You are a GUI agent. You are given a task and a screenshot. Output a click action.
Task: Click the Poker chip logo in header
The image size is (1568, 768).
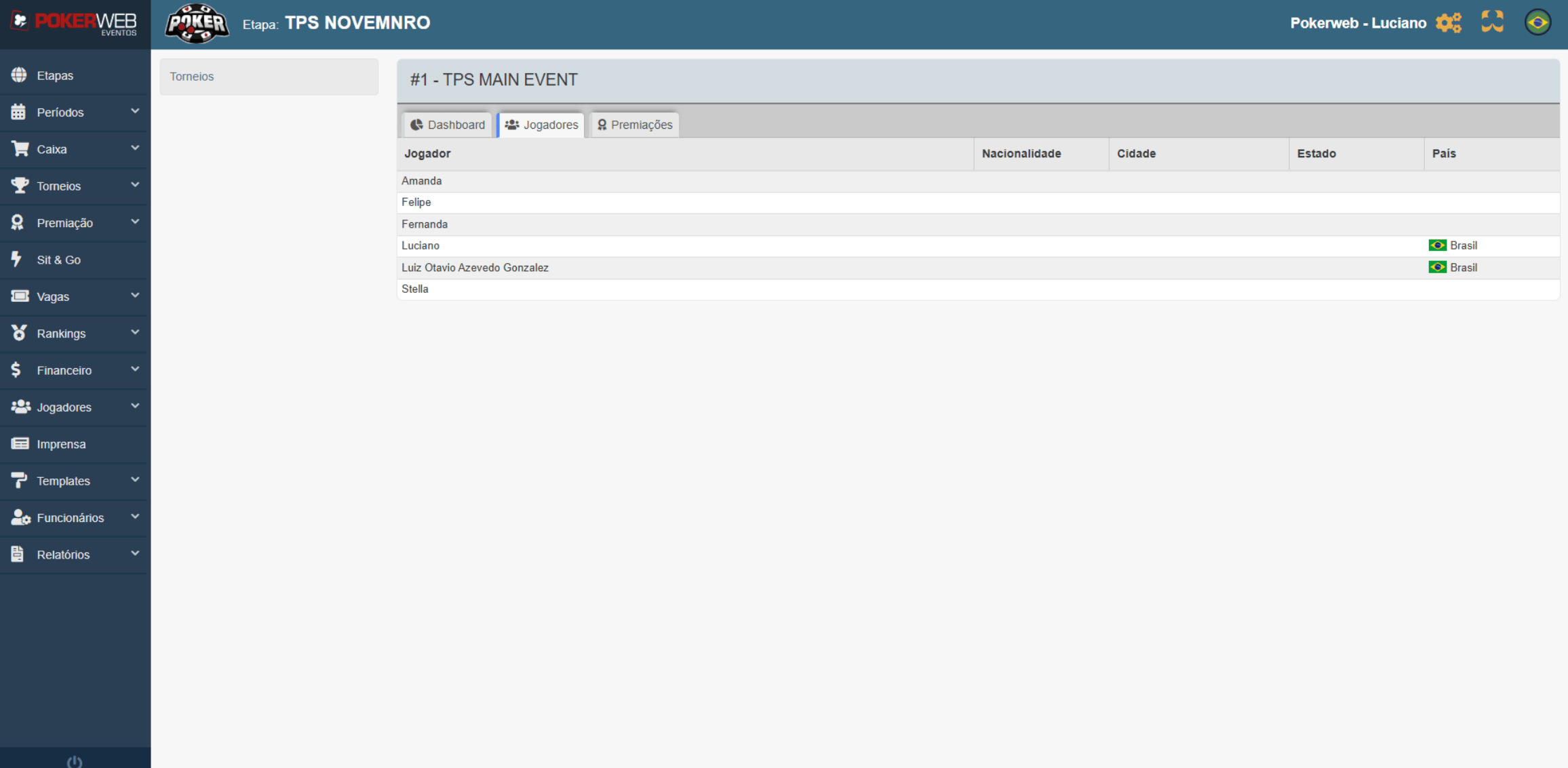point(197,24)
